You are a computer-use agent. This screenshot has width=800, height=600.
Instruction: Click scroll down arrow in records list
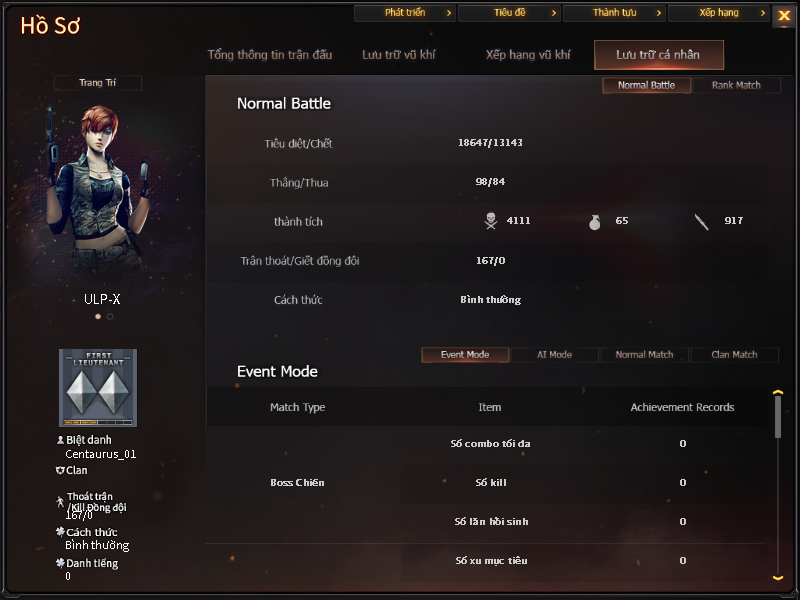[x=778, y=578]
